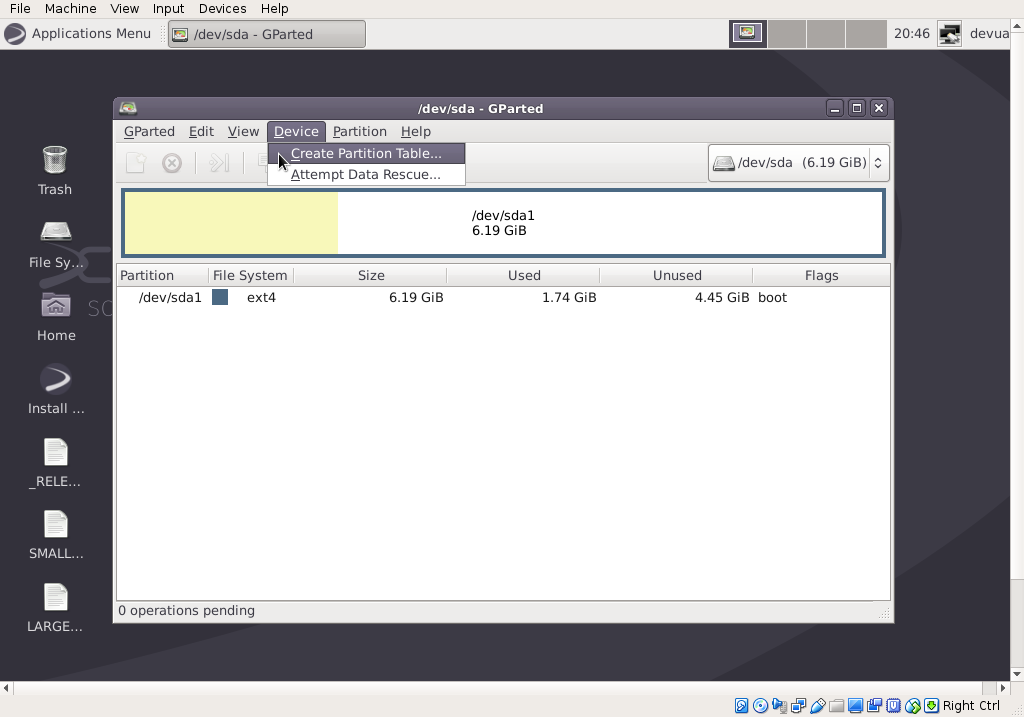
Task: Click VirtualBox network status icon
Action: [798, 705]
